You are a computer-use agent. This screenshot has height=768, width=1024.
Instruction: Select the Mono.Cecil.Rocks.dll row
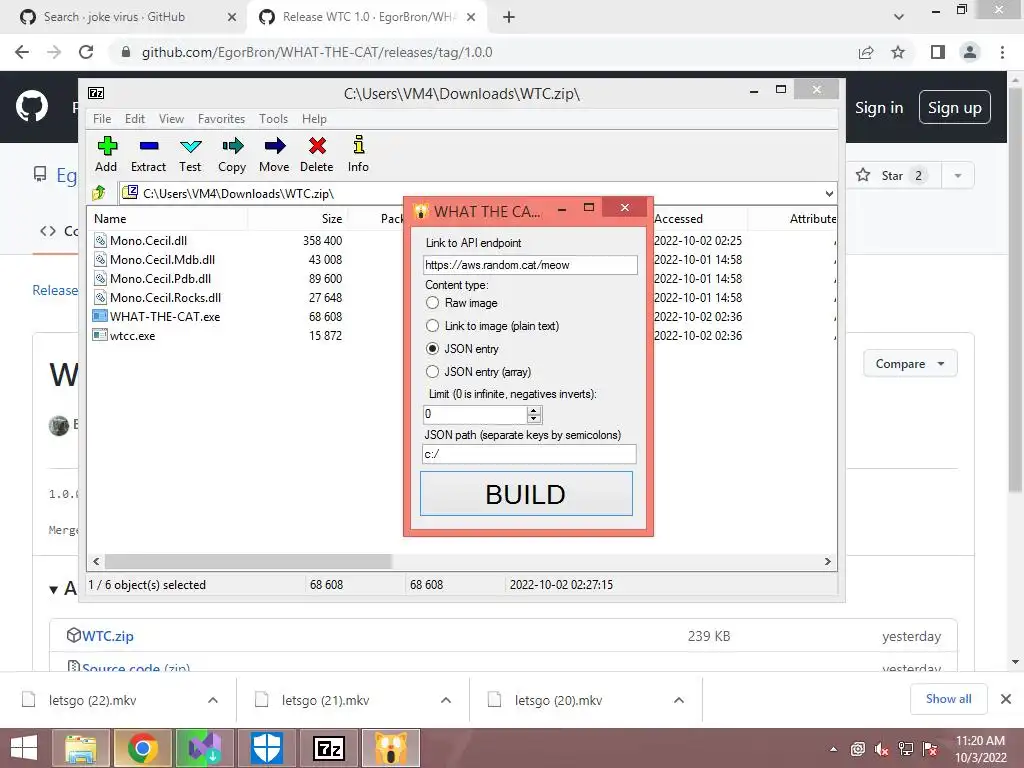point(166,297)
